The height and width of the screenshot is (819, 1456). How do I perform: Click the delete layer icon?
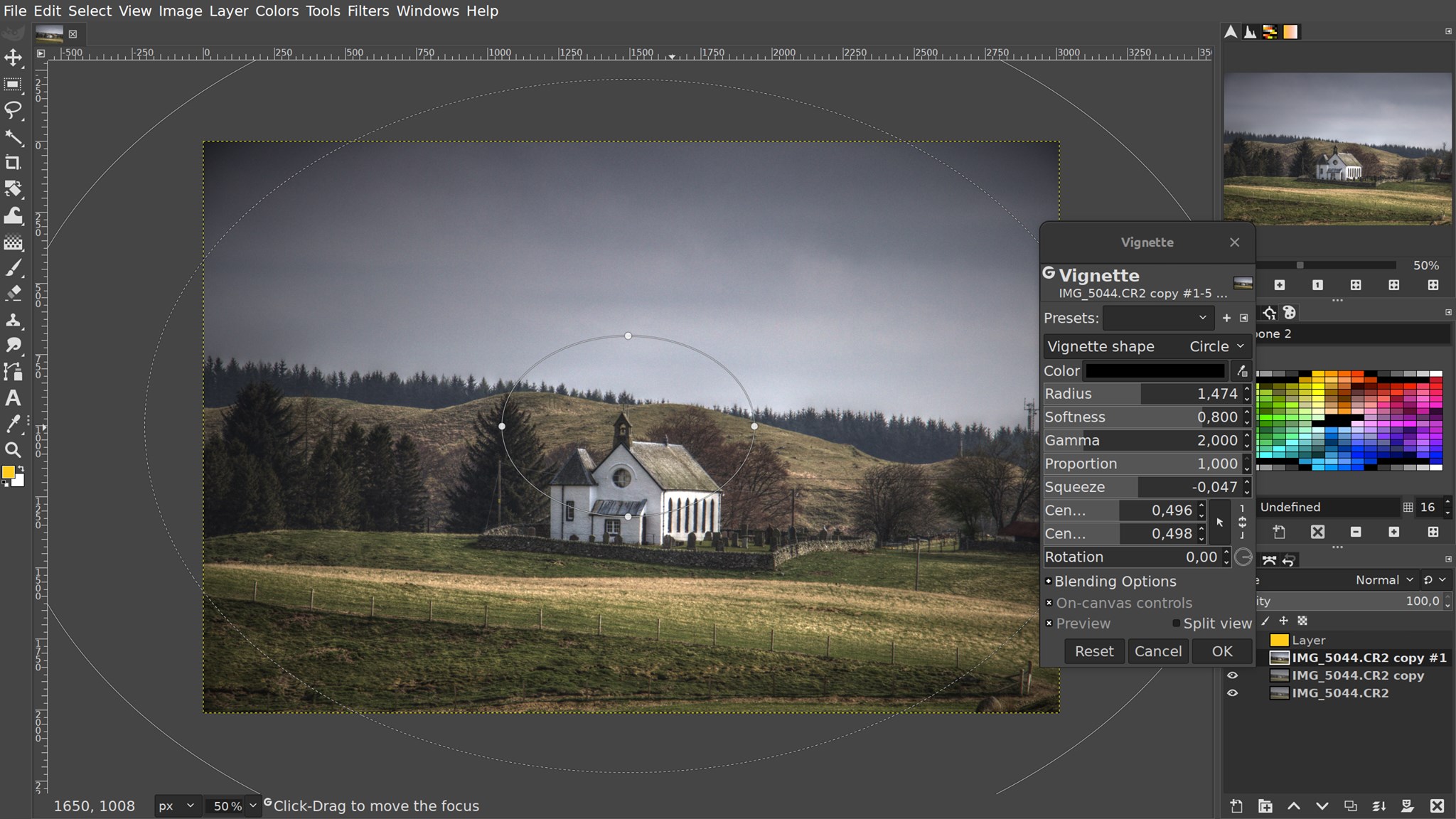pyautogui.click(x=1437, y=806)
